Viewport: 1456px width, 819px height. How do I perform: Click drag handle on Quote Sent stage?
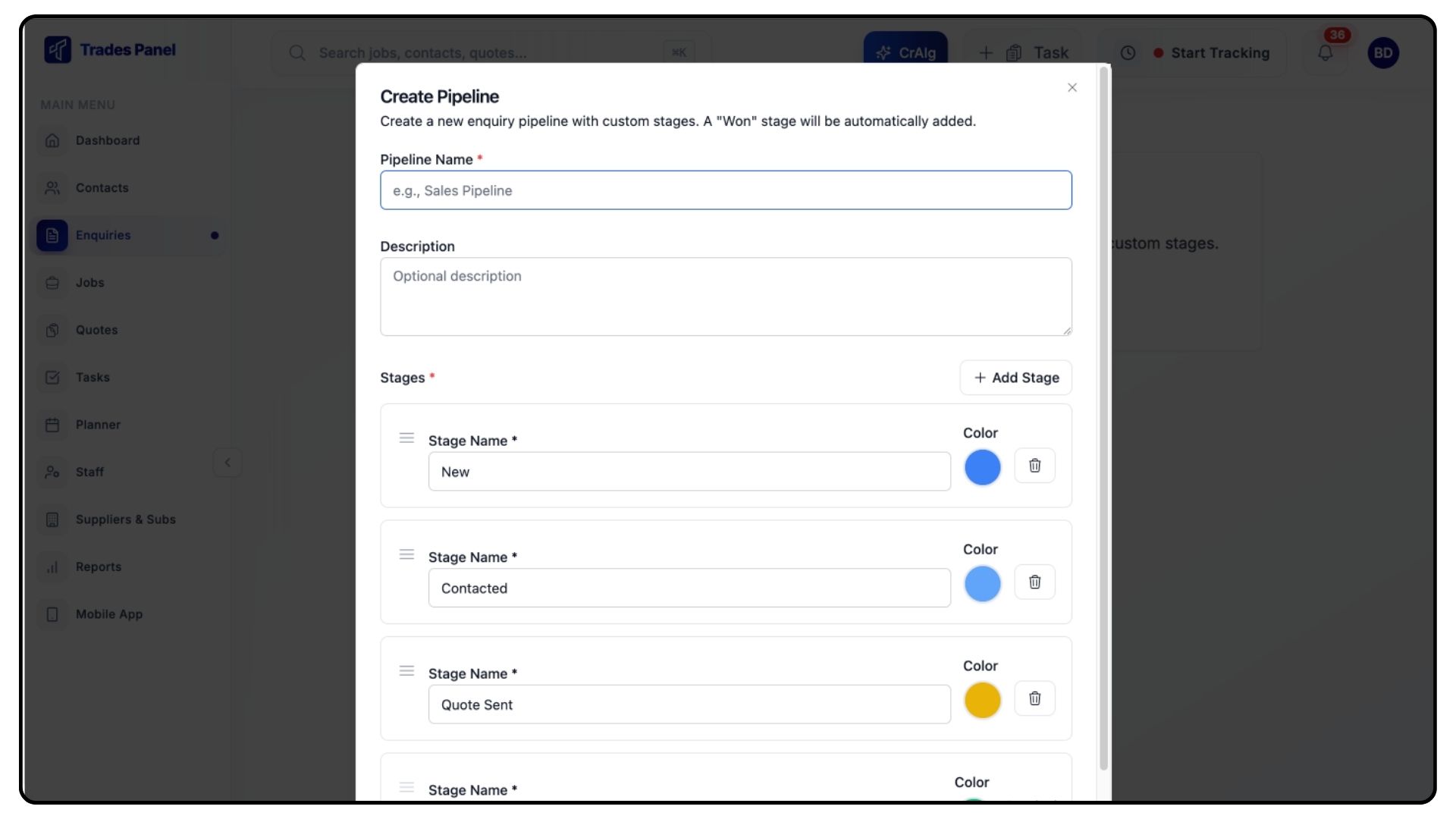[x=406, y=671]
